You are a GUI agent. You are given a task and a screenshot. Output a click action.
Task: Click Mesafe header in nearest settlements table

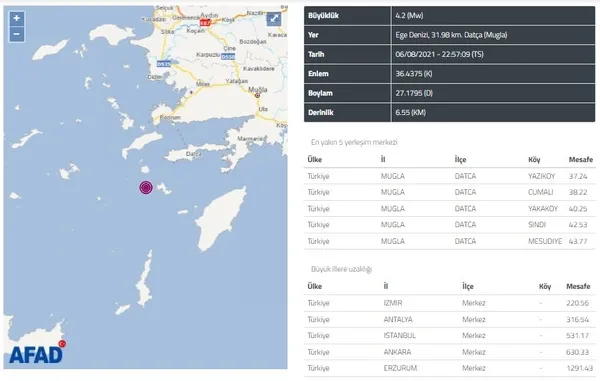(580, 160)
